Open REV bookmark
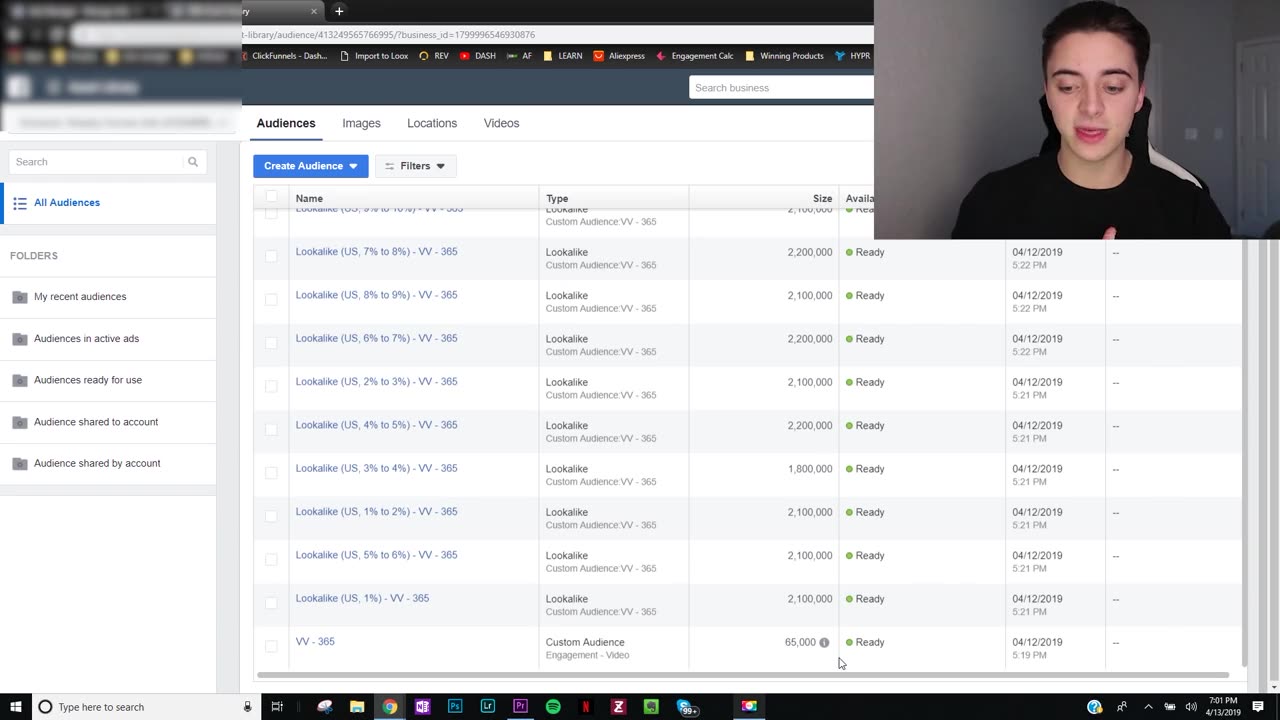Viewport: 1280px width, 720px height. point(434,56)
